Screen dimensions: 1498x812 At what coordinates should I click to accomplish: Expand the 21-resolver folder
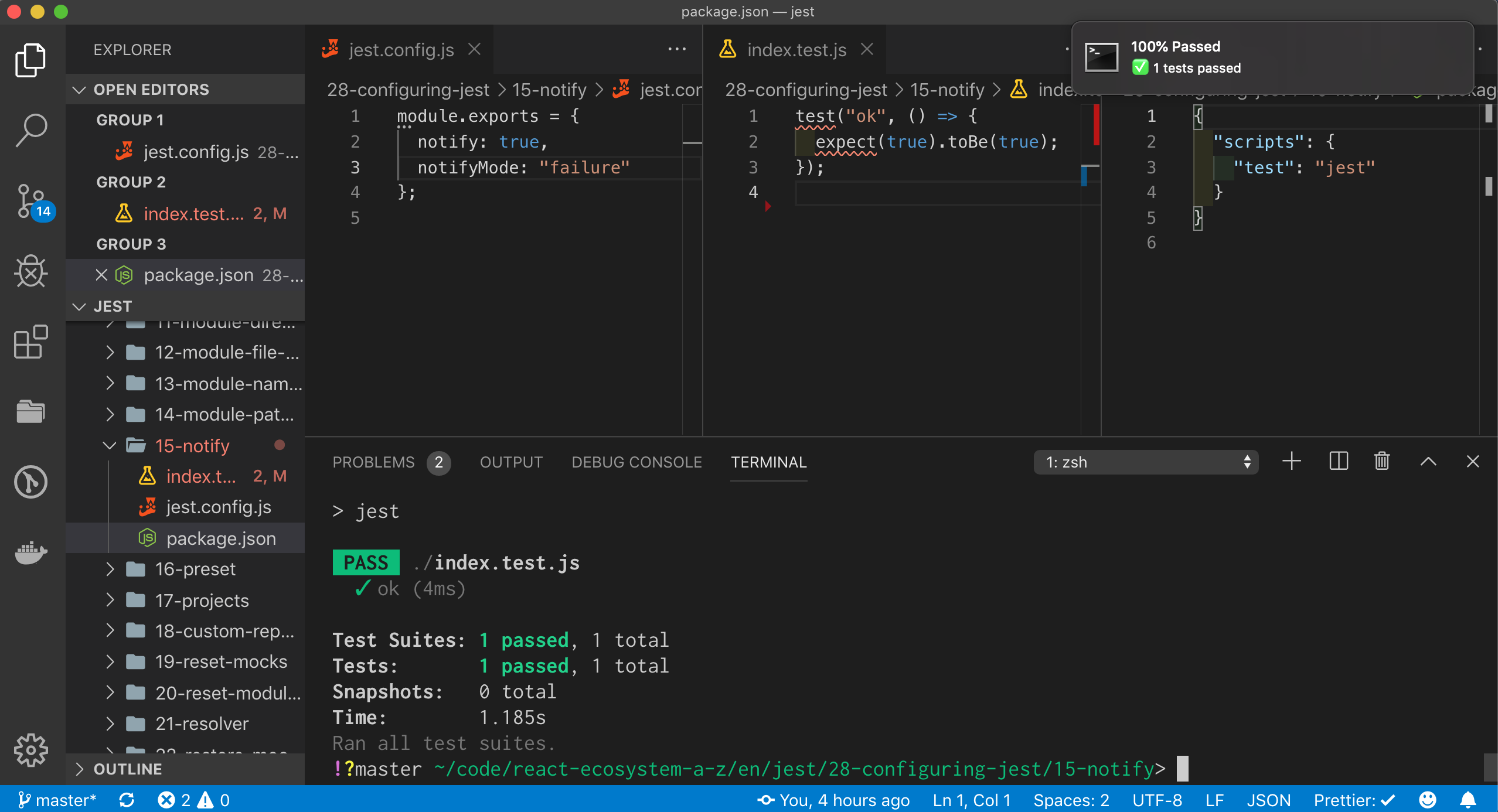pyautogui.click(x=185, y=724)
